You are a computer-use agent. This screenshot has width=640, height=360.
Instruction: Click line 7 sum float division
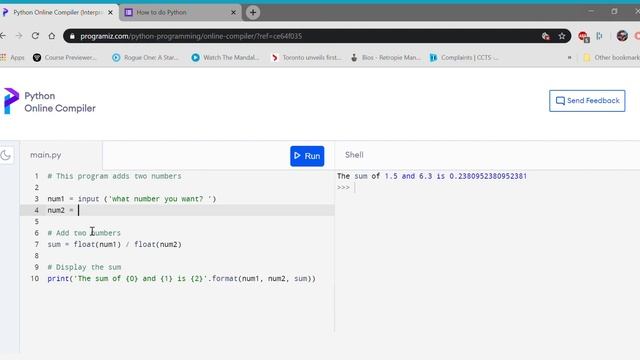pos(115,244)
